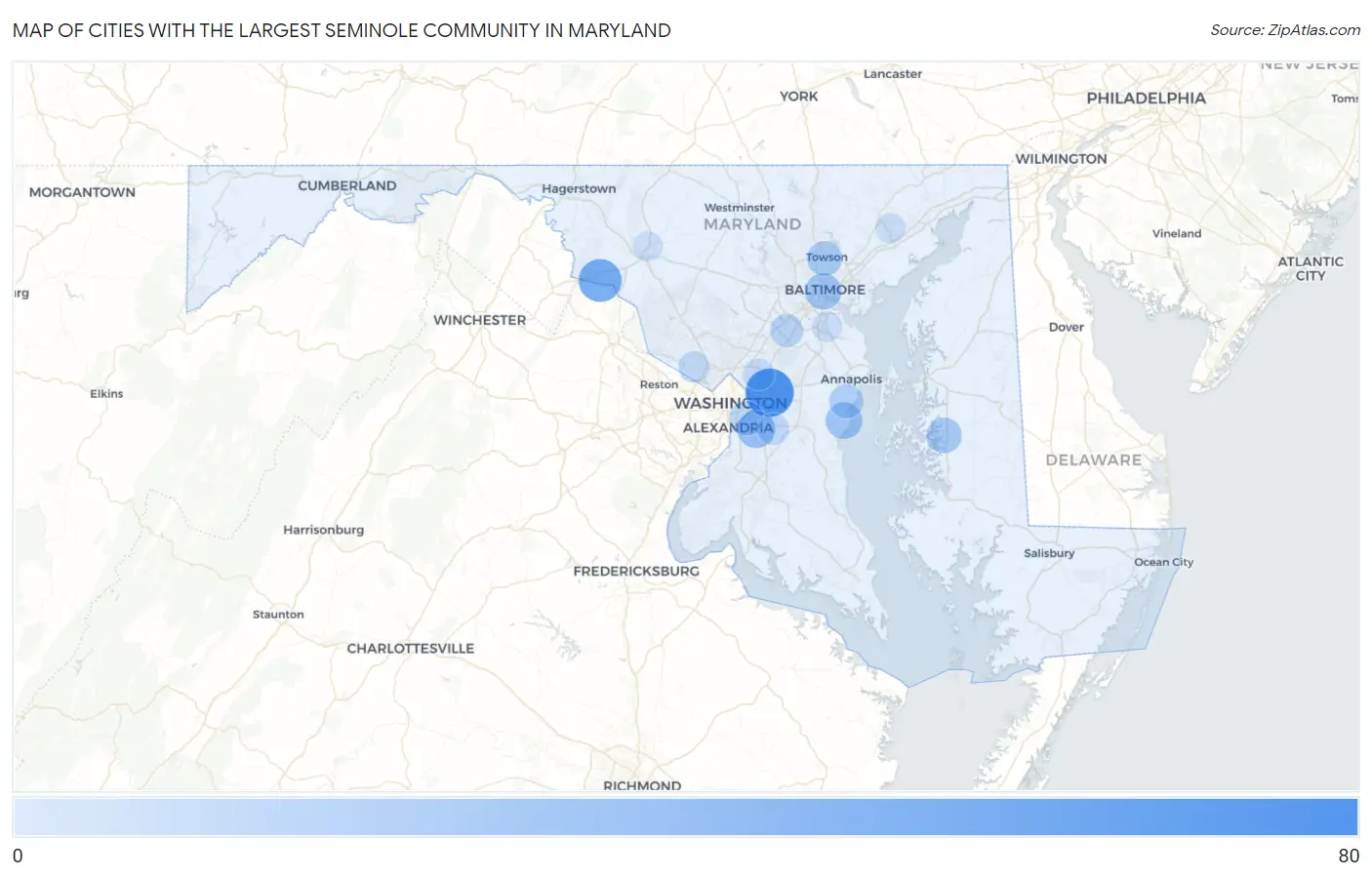Click the Ocean City label
Image resolution: width=1372 pixels, height=877 pixels.
[x=1163, y=562]
